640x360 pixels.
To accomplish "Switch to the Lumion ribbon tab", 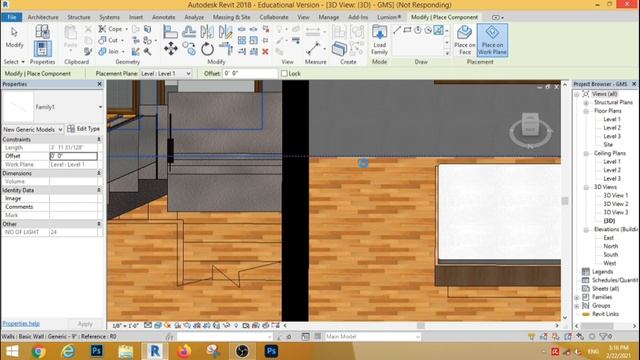I will click(389, 17).
